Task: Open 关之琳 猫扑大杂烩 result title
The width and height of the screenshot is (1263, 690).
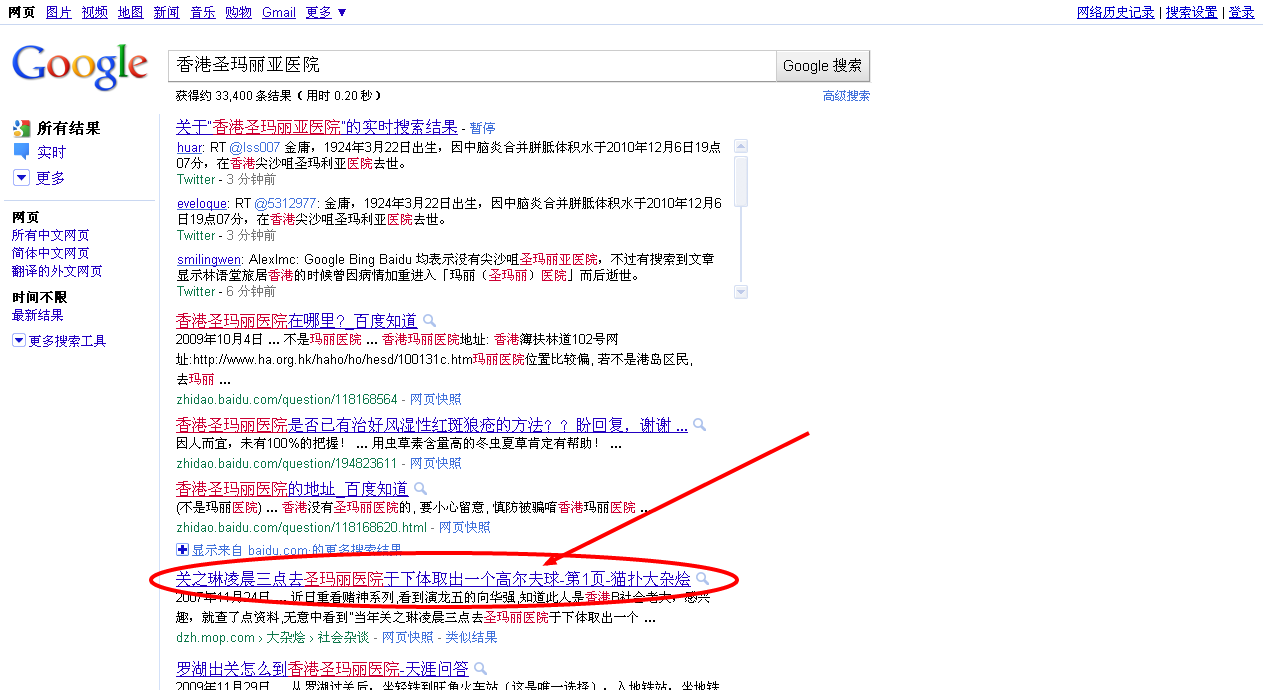Action: tap(433, 579)
